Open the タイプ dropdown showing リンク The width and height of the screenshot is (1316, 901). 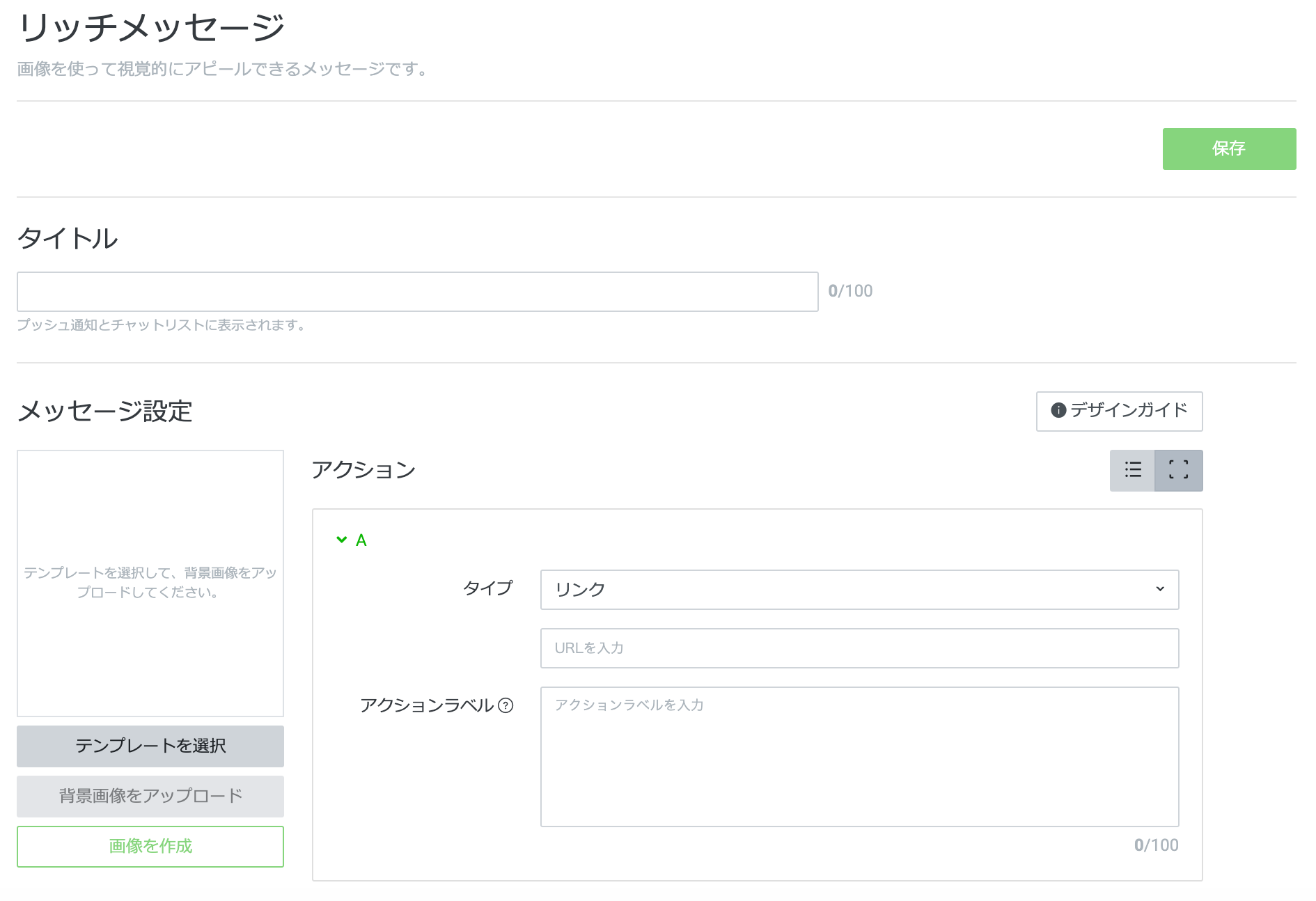pos(859,590)
